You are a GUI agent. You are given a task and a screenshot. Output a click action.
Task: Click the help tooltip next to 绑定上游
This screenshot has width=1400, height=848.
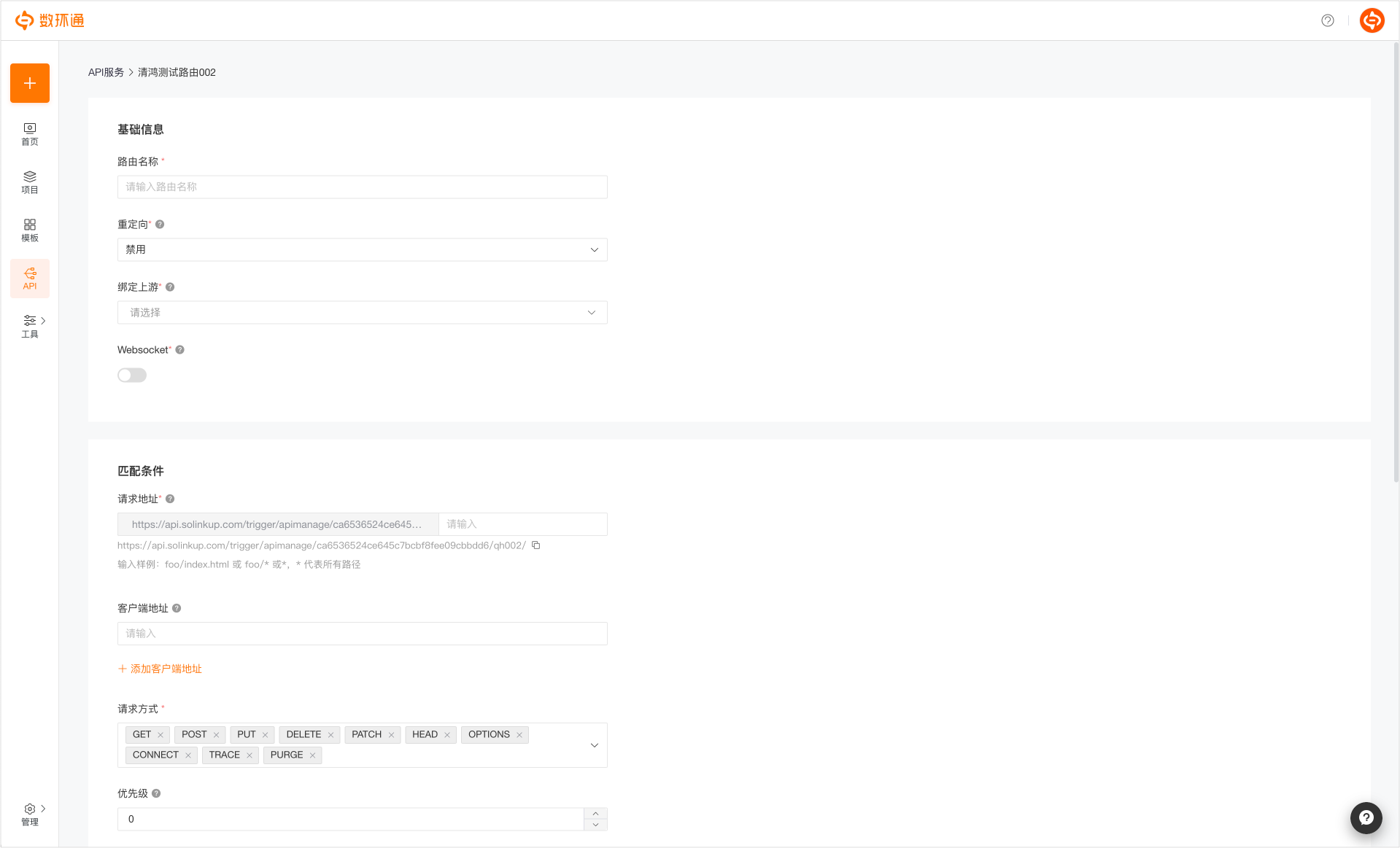tap(170, 287)
